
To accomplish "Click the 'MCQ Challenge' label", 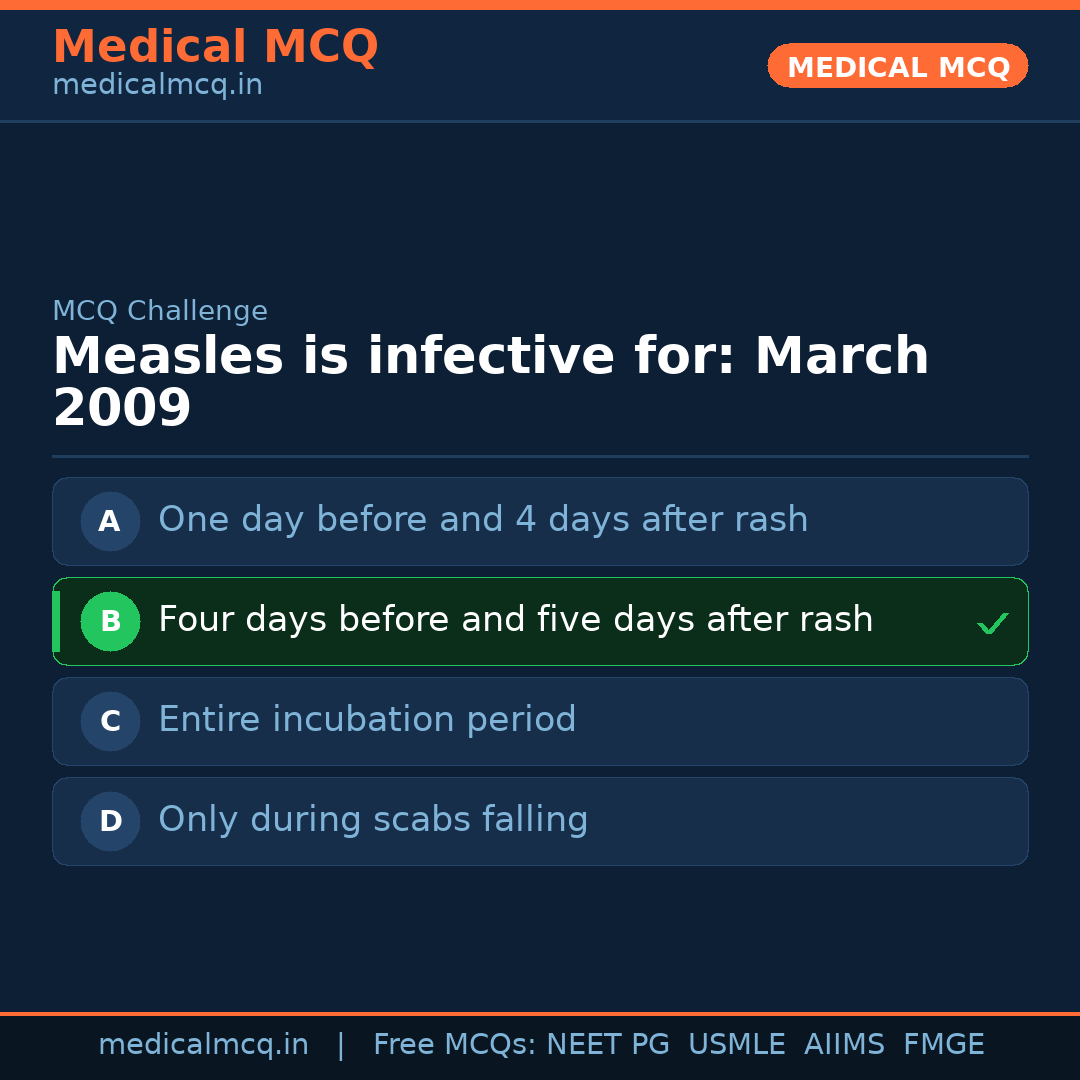I will pos(160,311).
